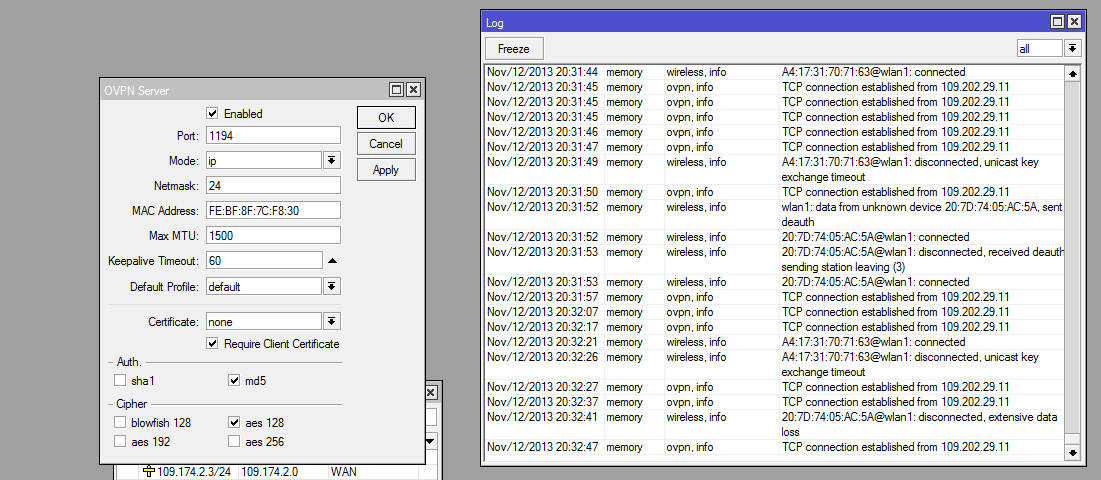
Task: Click the yellow address icon beside 109.174.2.3/24
Action: tap(148, 472)
